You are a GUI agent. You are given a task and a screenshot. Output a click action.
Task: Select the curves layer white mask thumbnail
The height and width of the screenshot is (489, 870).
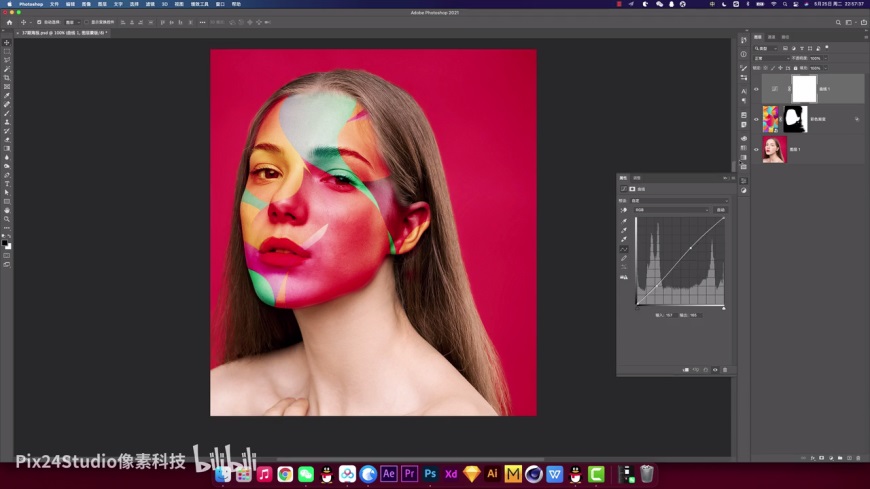(x=804, y=89)
